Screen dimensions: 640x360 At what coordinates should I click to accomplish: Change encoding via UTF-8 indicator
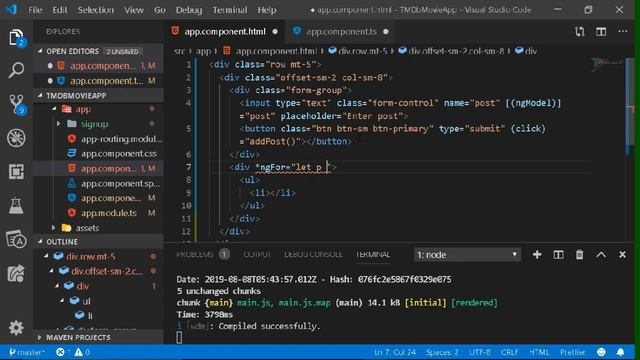pyautogui.click(x=480, y=352)
